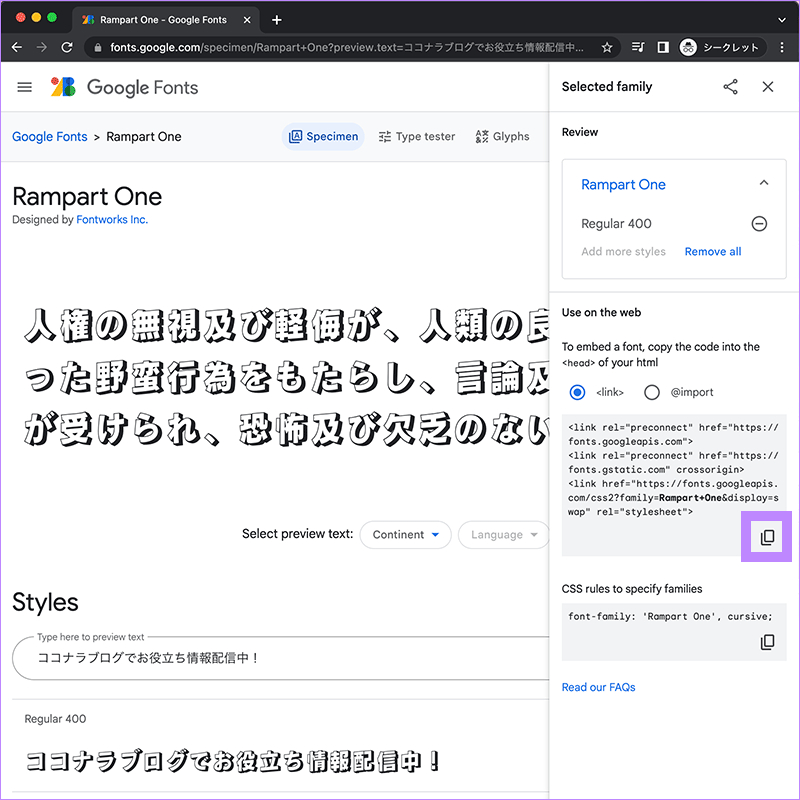This screenshot has height=800, width=800.
Task: Open a new browser tab
Action: click(277, 20)
